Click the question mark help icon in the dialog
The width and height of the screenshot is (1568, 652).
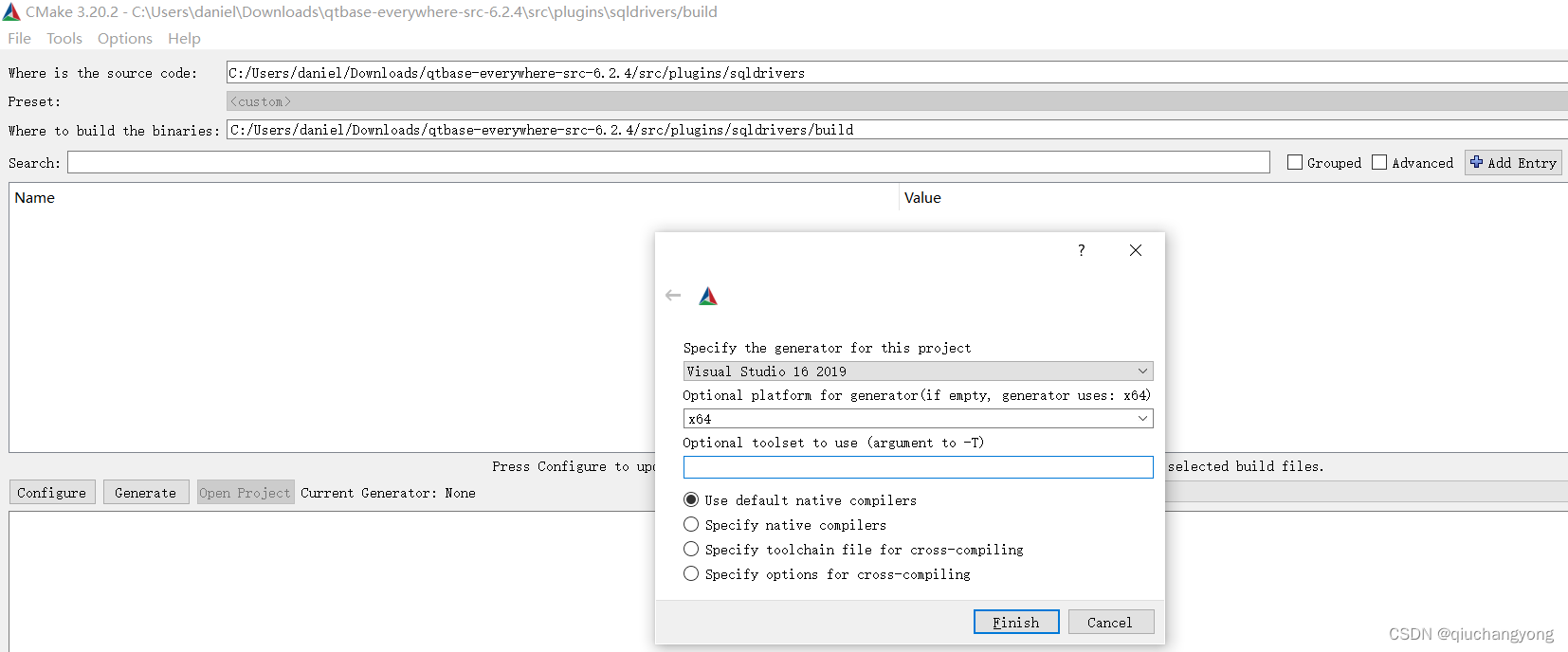pos(1081,250)
